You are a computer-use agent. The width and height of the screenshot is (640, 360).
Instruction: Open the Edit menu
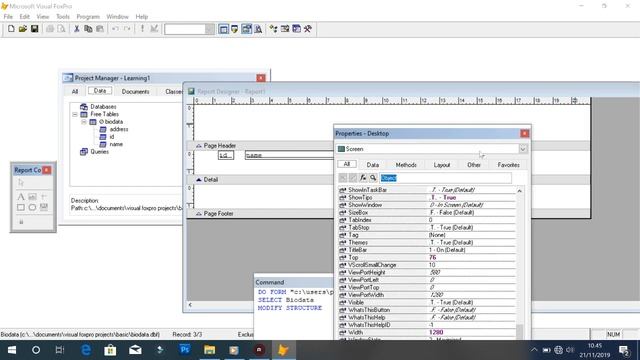pyautogui.click(x=24, y=17)
